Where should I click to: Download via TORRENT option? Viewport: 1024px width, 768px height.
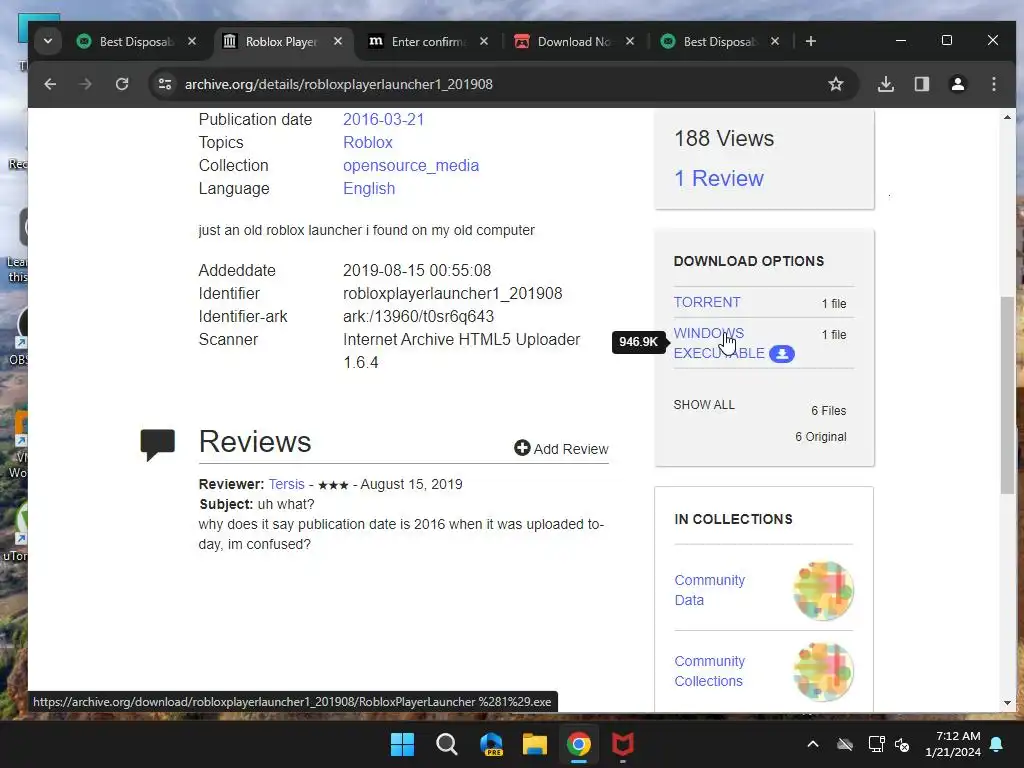point(707,302)
